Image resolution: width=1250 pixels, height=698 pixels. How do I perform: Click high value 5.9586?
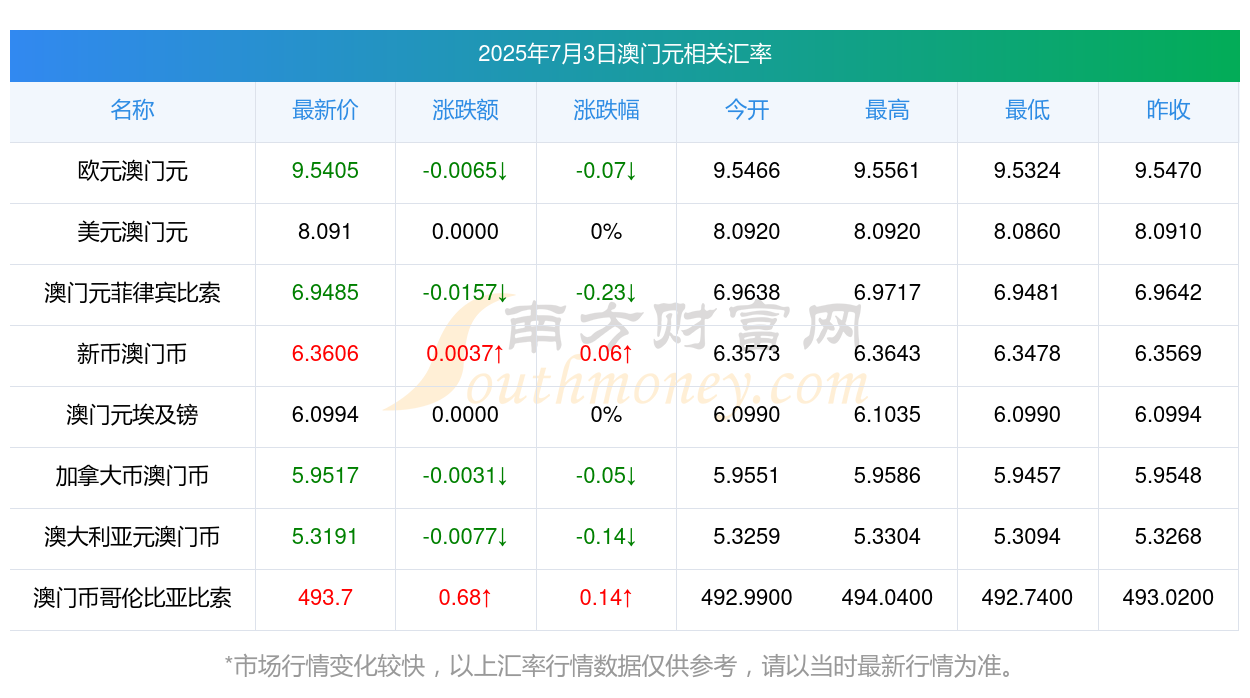[x=887, y=476]
